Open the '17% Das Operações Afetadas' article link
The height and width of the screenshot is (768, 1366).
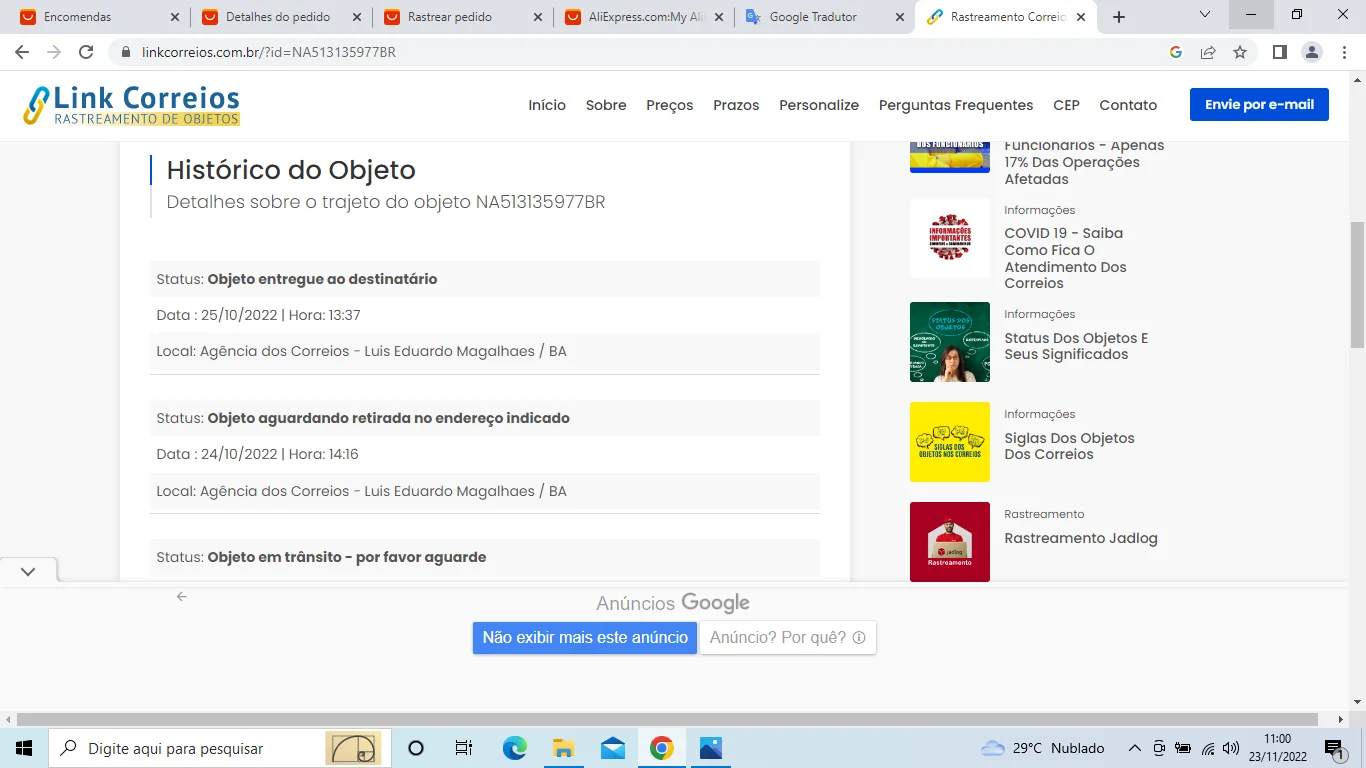1084,162
